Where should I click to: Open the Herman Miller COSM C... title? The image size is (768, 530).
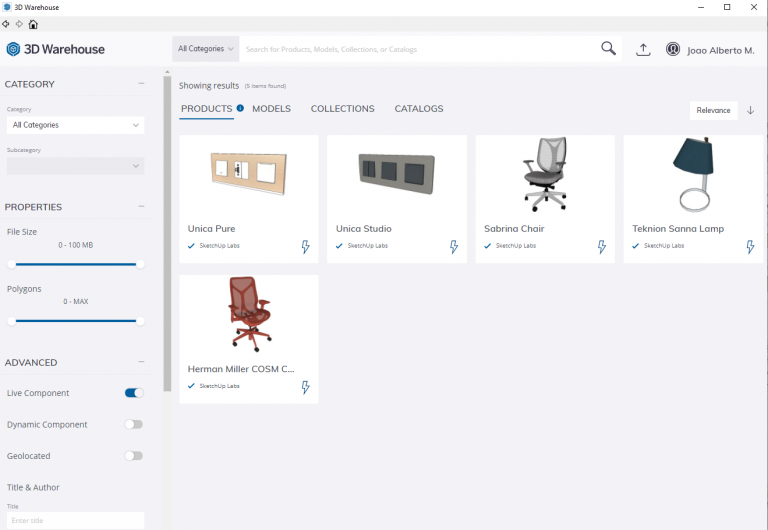240,369
